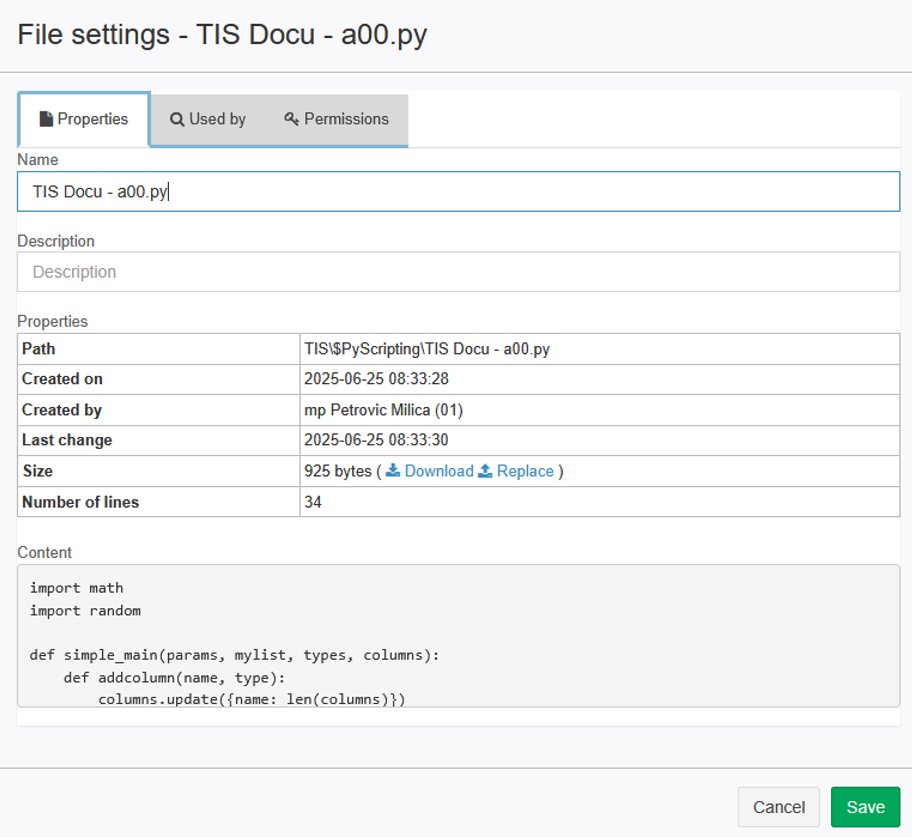Click the Created on timestamp
Screen dimensions: 912x837
376,379
